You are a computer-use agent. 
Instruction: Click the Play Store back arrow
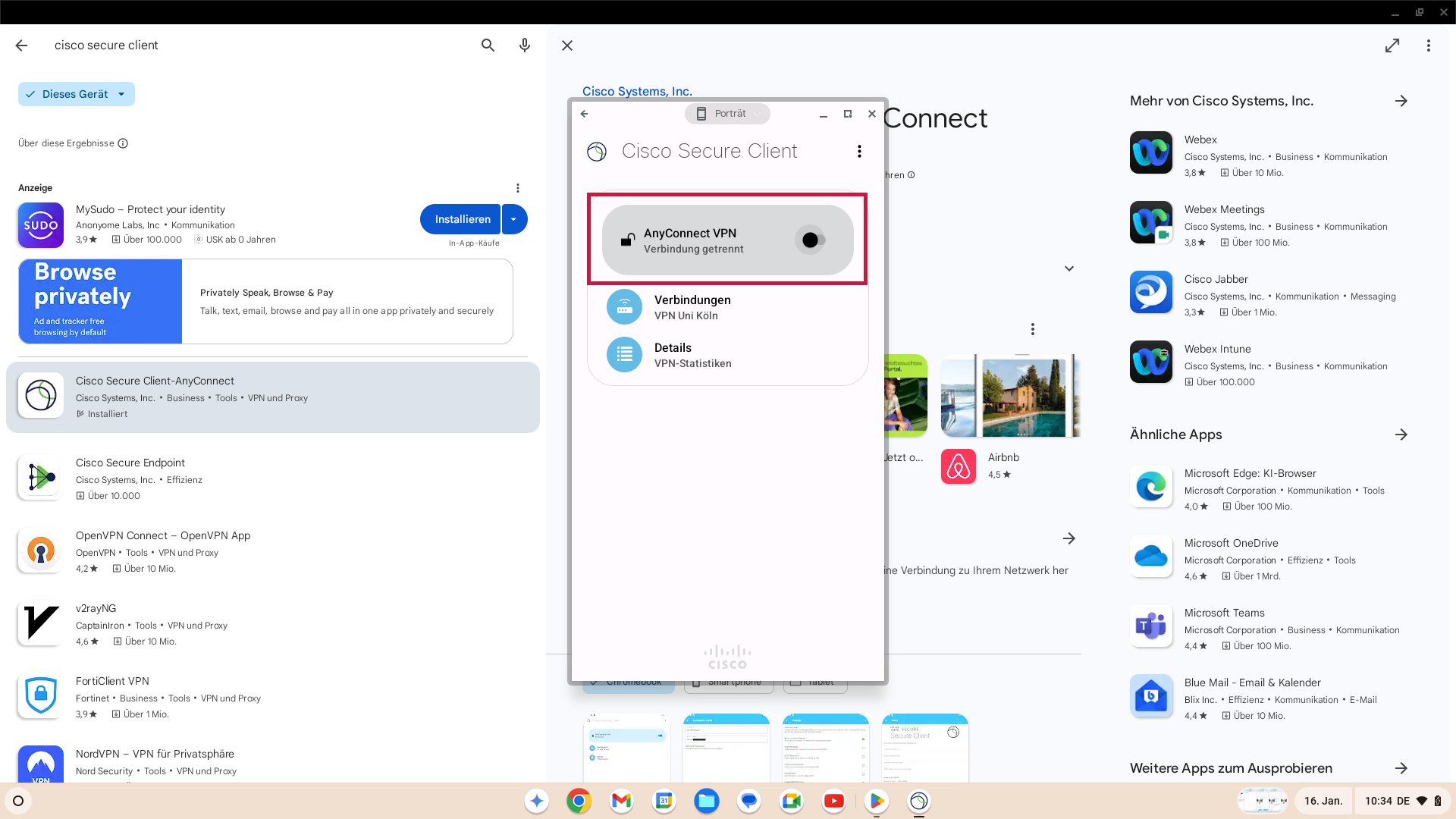tap(21, 45)
